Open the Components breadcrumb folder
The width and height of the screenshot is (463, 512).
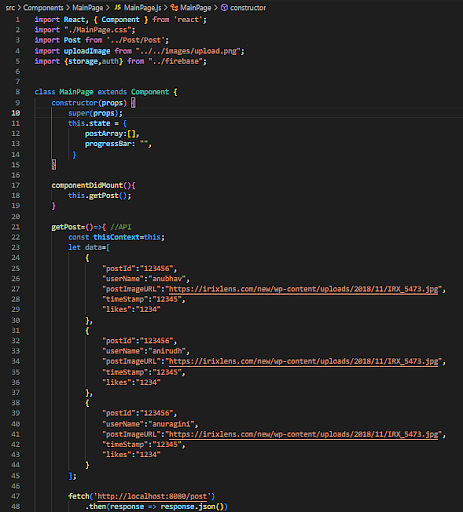point(43,8)
